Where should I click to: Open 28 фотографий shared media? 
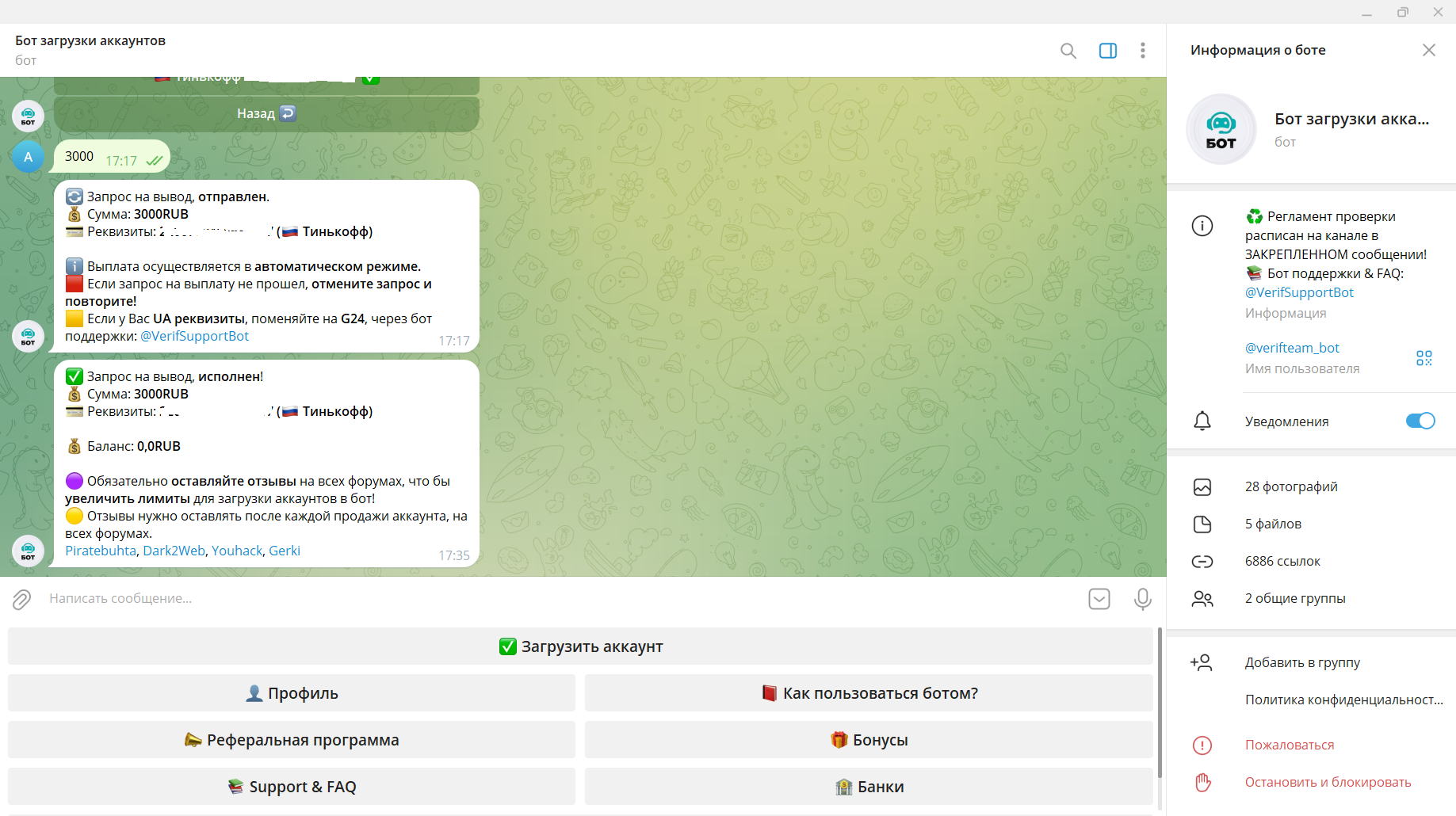1290,486
